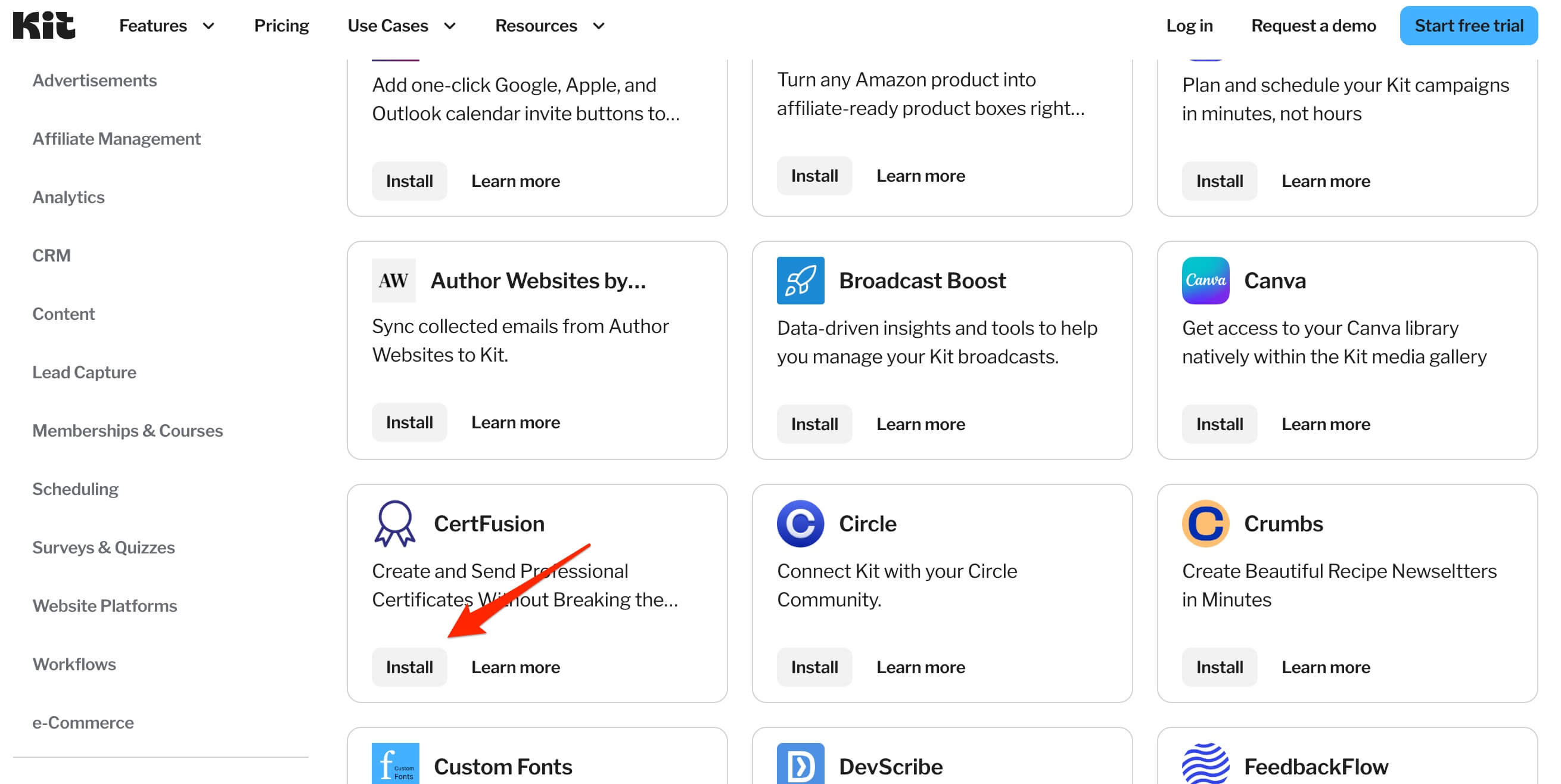This screenshot has width=1561, height=784.
Task: Click the Custom Fonts app icon
Action: pos(395,764)
